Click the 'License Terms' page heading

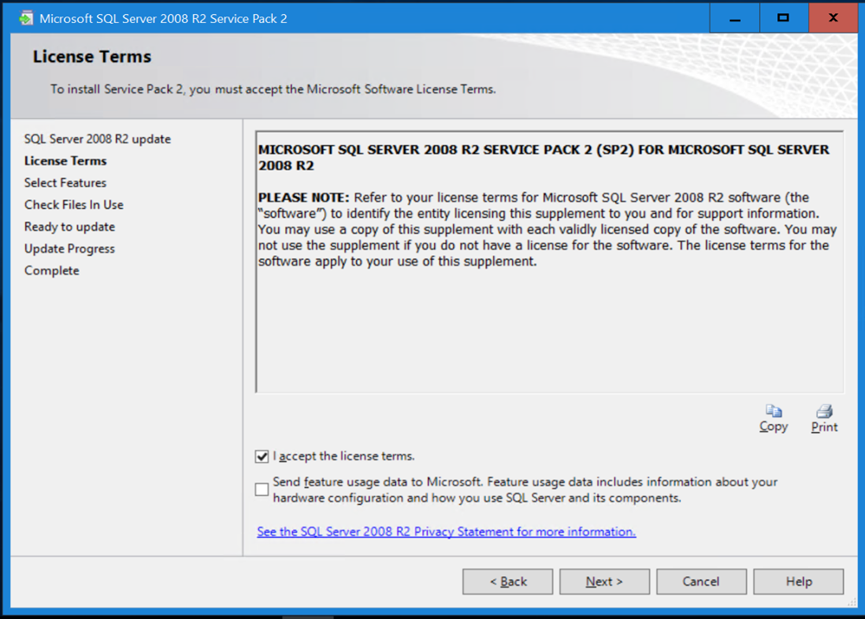[92, 56]
